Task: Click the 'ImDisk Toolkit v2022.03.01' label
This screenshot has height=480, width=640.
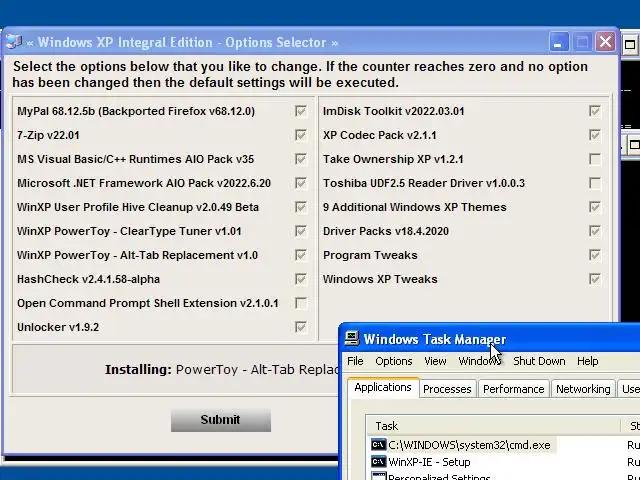Action: point(393,111)
